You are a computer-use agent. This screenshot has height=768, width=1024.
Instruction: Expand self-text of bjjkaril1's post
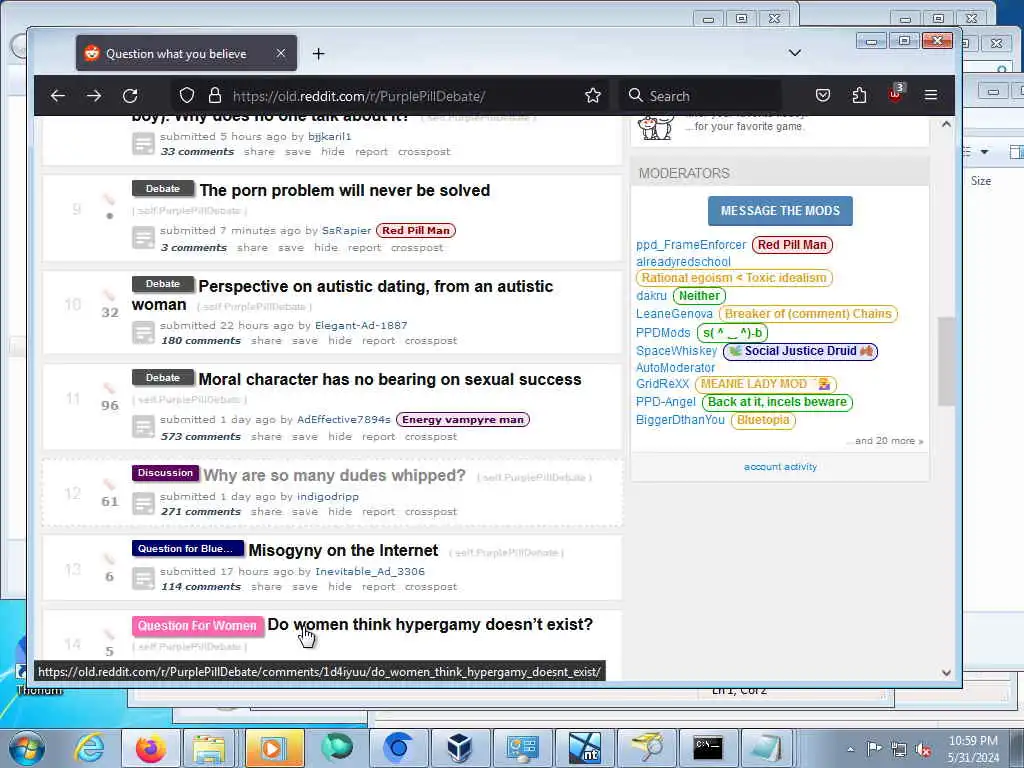click(x=144, y=144)
